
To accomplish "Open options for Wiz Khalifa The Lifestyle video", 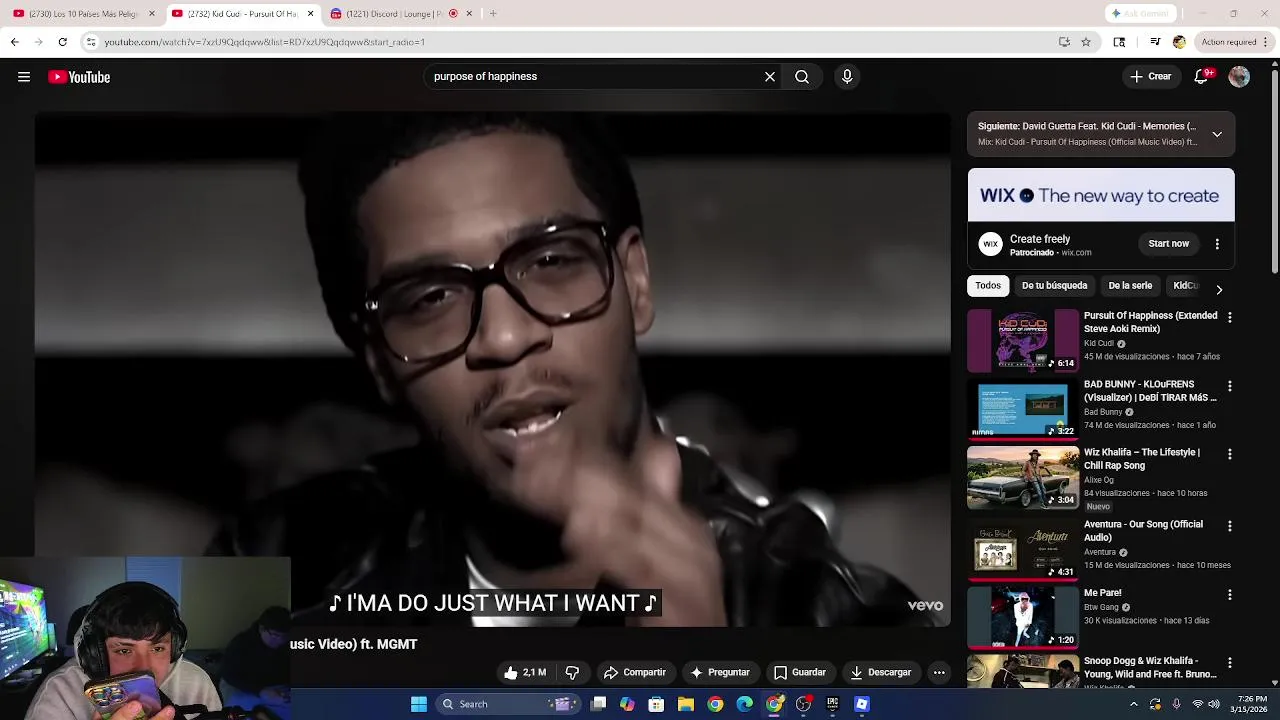I will [x=1230, y=454].
